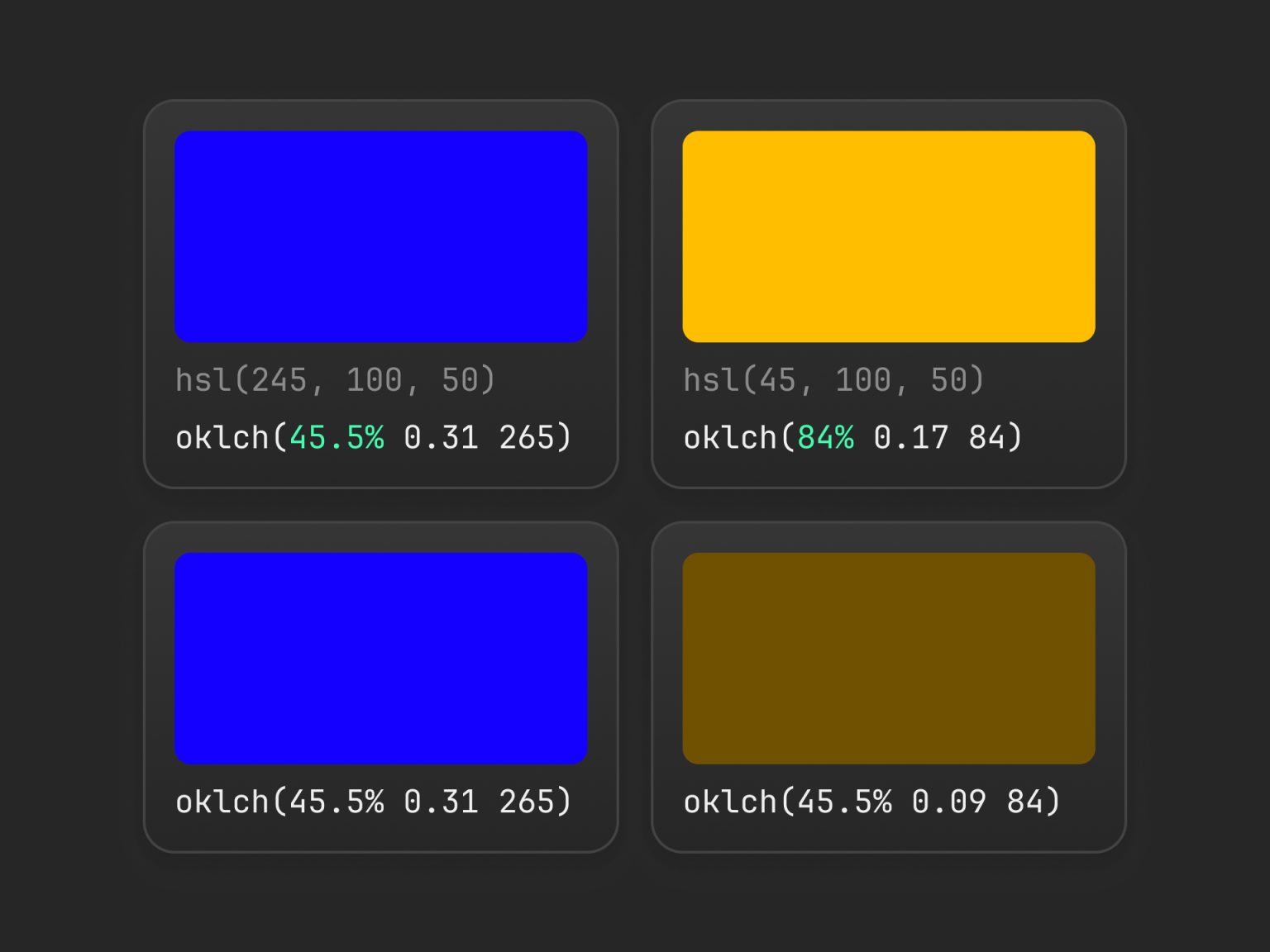Click the blue swatch in the card without hsl
The height and width of the screenshot is (952, 1270).
(x=380, y=658)
